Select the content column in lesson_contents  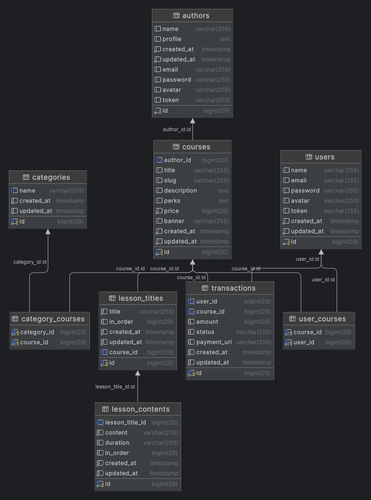[x=137, y=433]
